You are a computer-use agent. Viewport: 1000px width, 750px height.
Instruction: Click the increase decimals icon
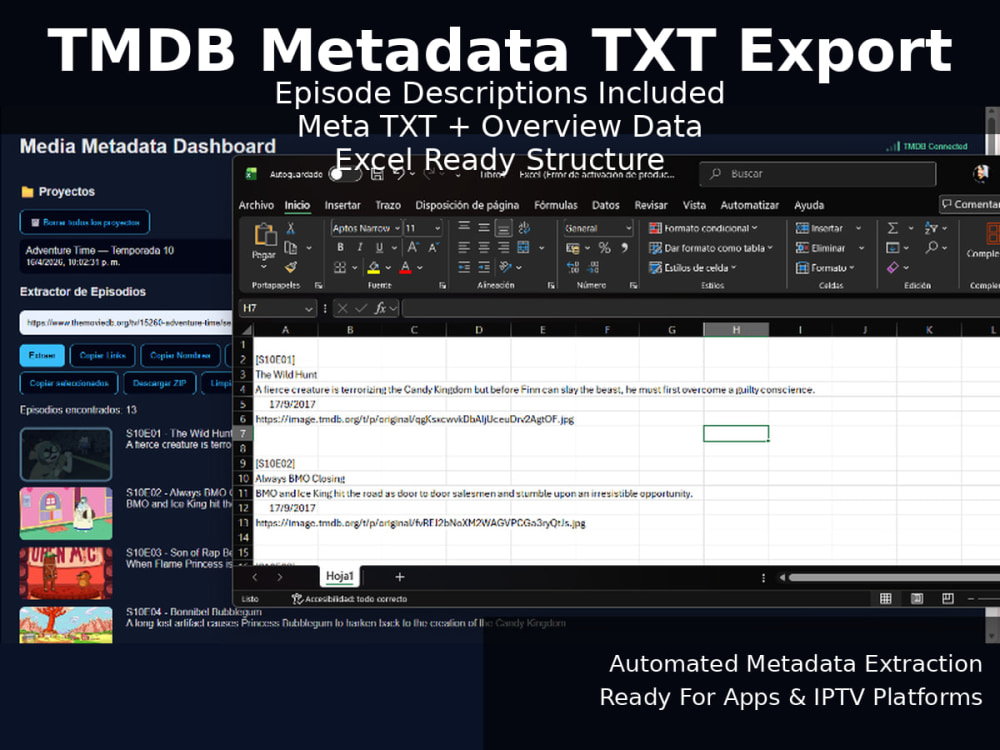(573, 267)
